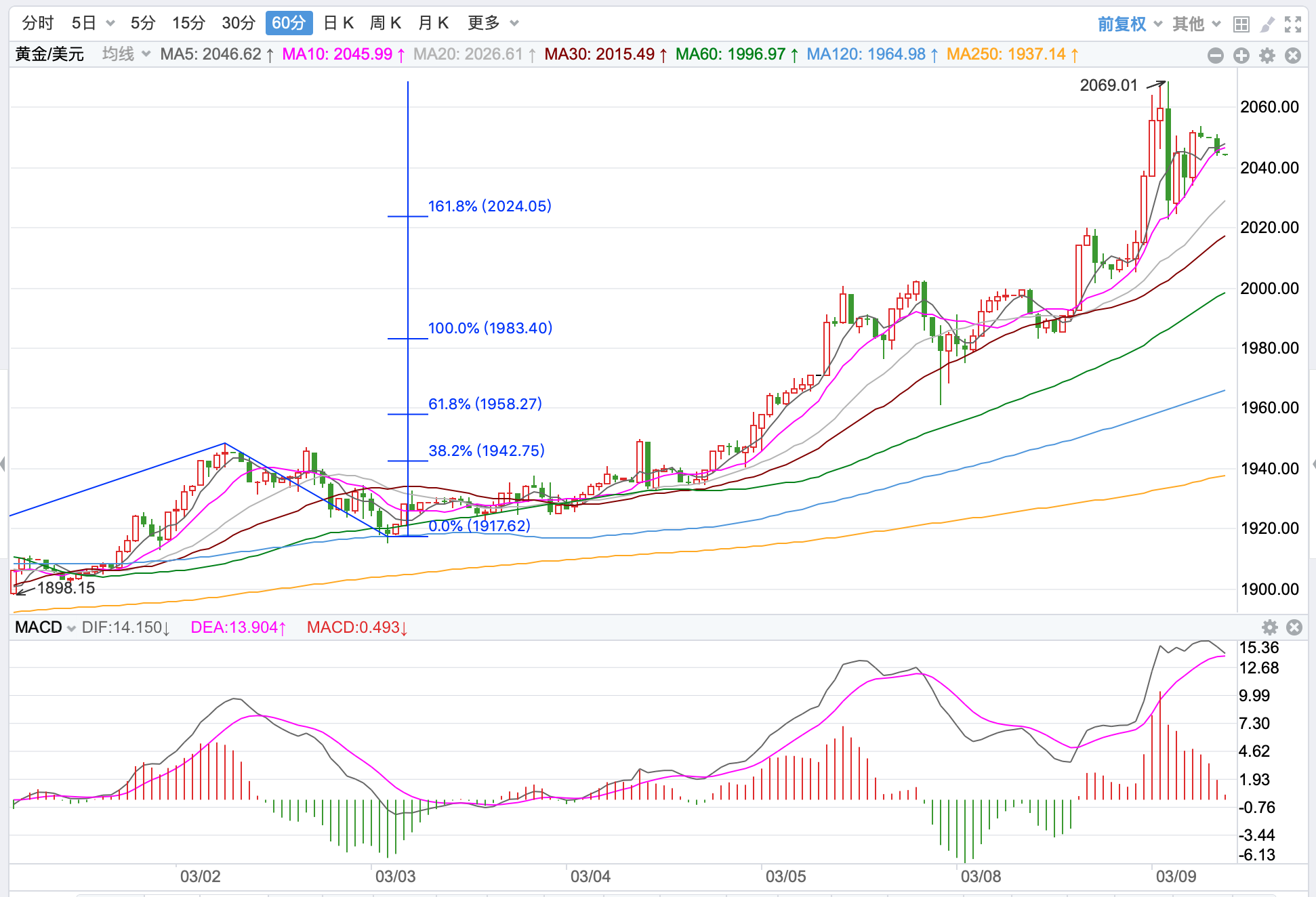The height and width of the screenshot is (897, 1316).
Task: Close the MACD indicator panel
Action: click(1294, 627)
